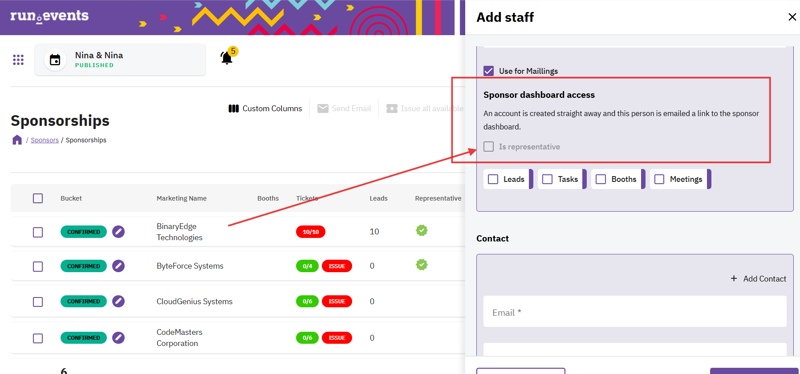Click the Email input field

click(635, 312)
